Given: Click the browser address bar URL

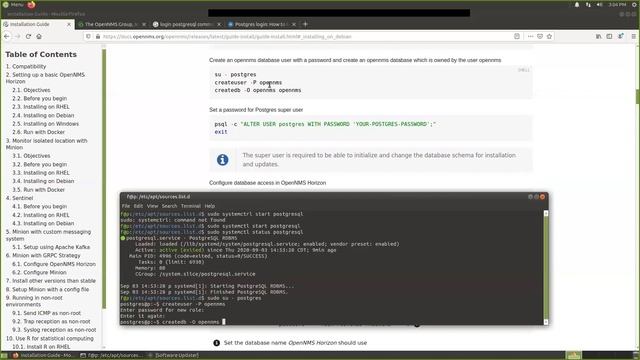Looking at the screenshot, I should click(227, 36).
